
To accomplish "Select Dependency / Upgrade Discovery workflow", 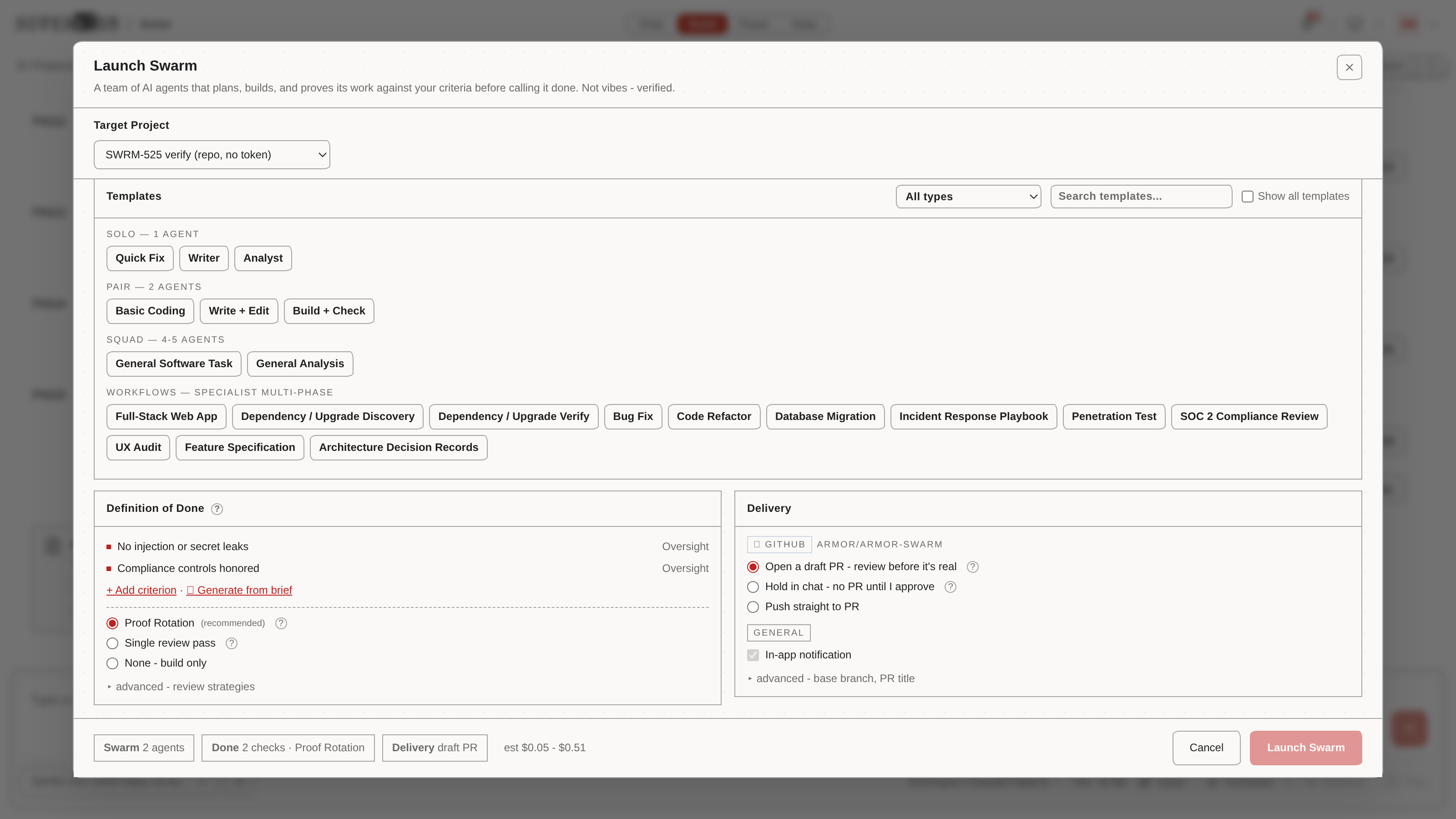I will tap(327, 417).
